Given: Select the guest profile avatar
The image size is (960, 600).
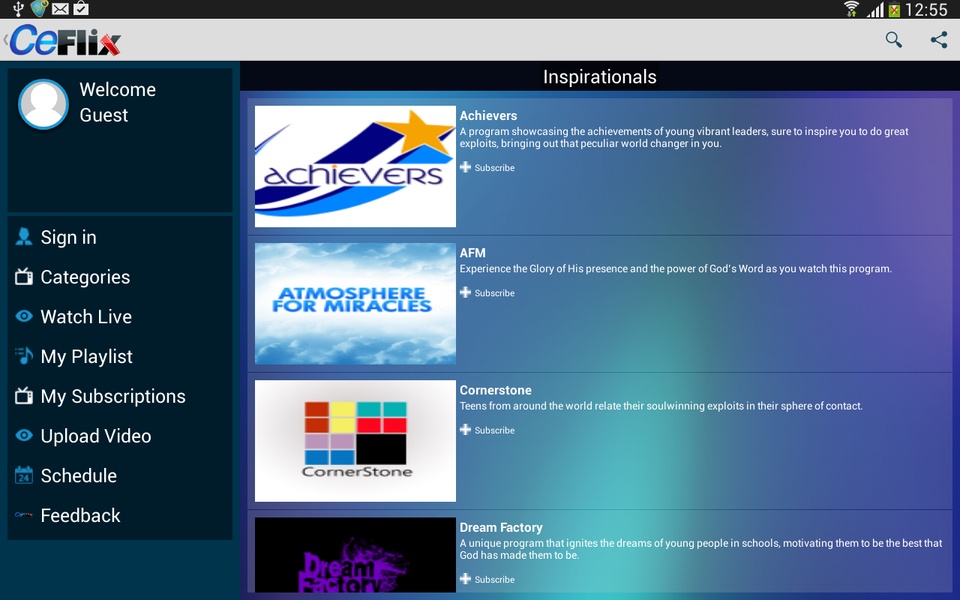Looking at the screenshot, I should pyautogui.click(x=43, y=104).
